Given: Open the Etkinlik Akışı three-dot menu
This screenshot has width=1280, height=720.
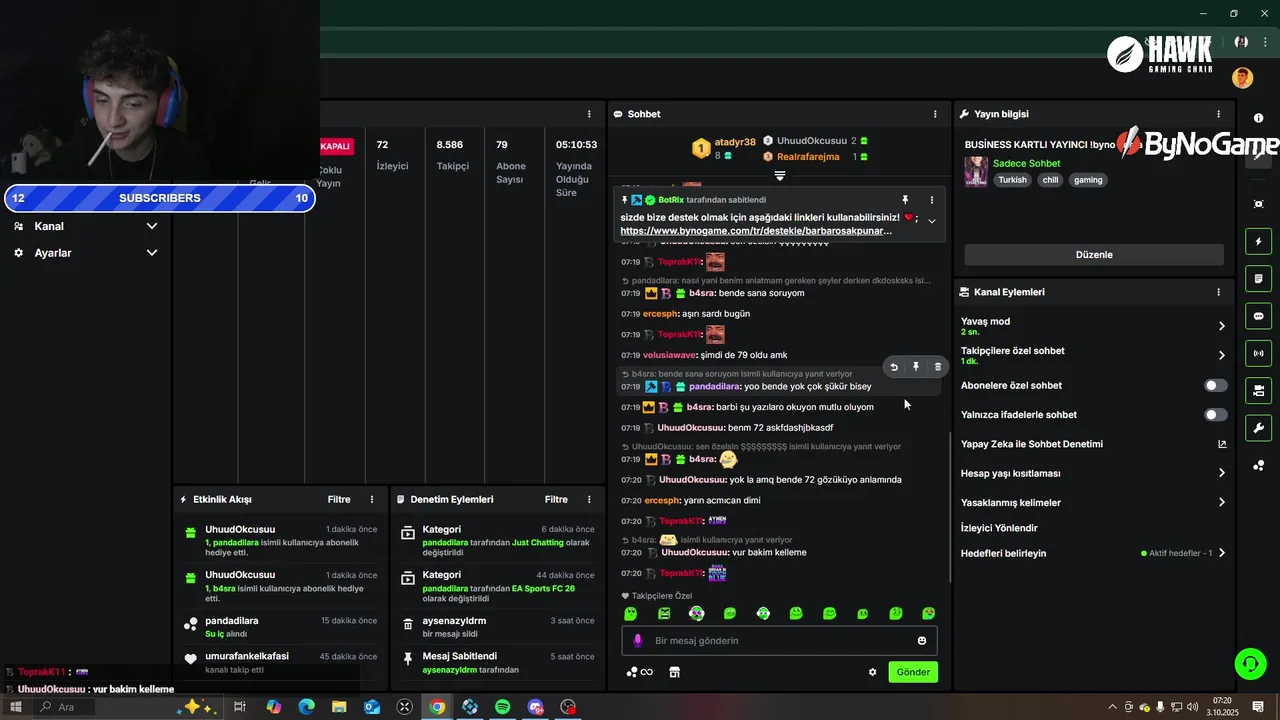Looking at the screenshot, I should [x=372, y=499].
